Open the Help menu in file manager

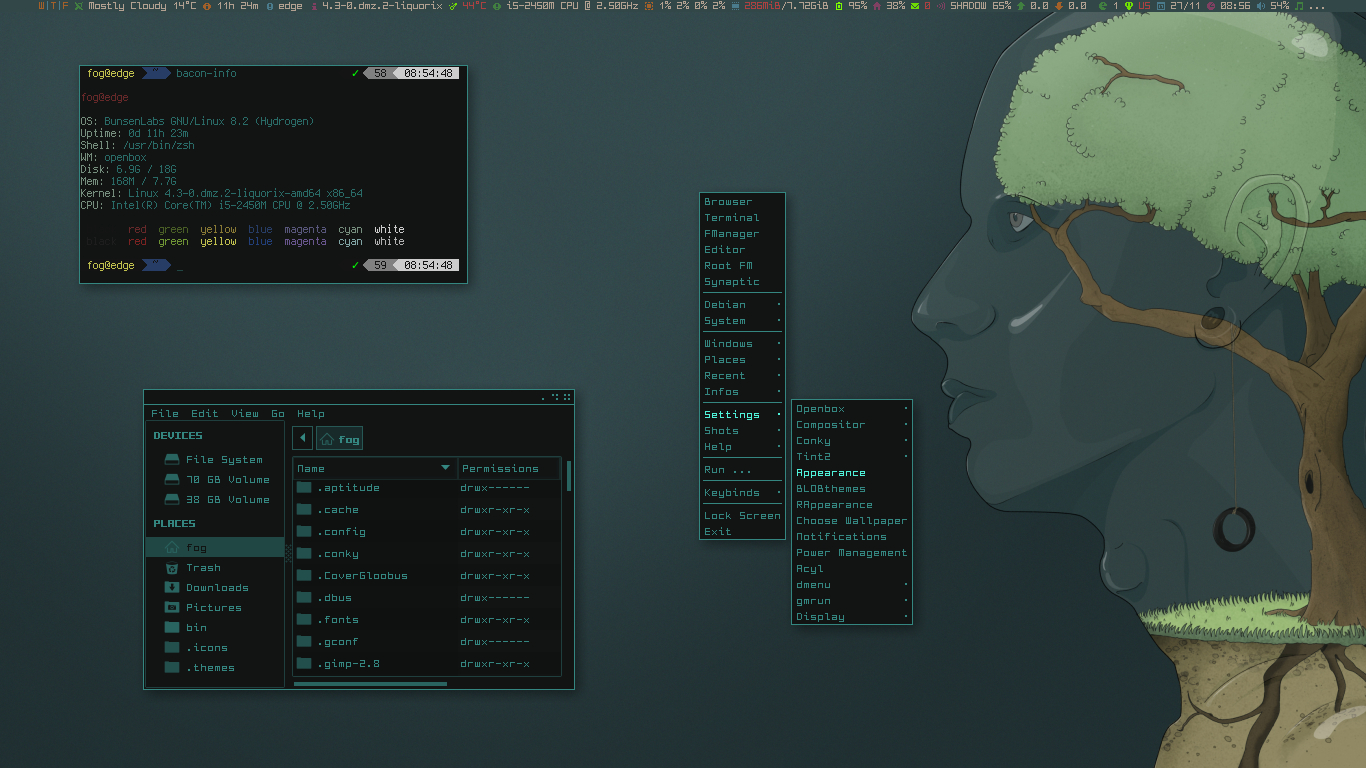(311, 414)
